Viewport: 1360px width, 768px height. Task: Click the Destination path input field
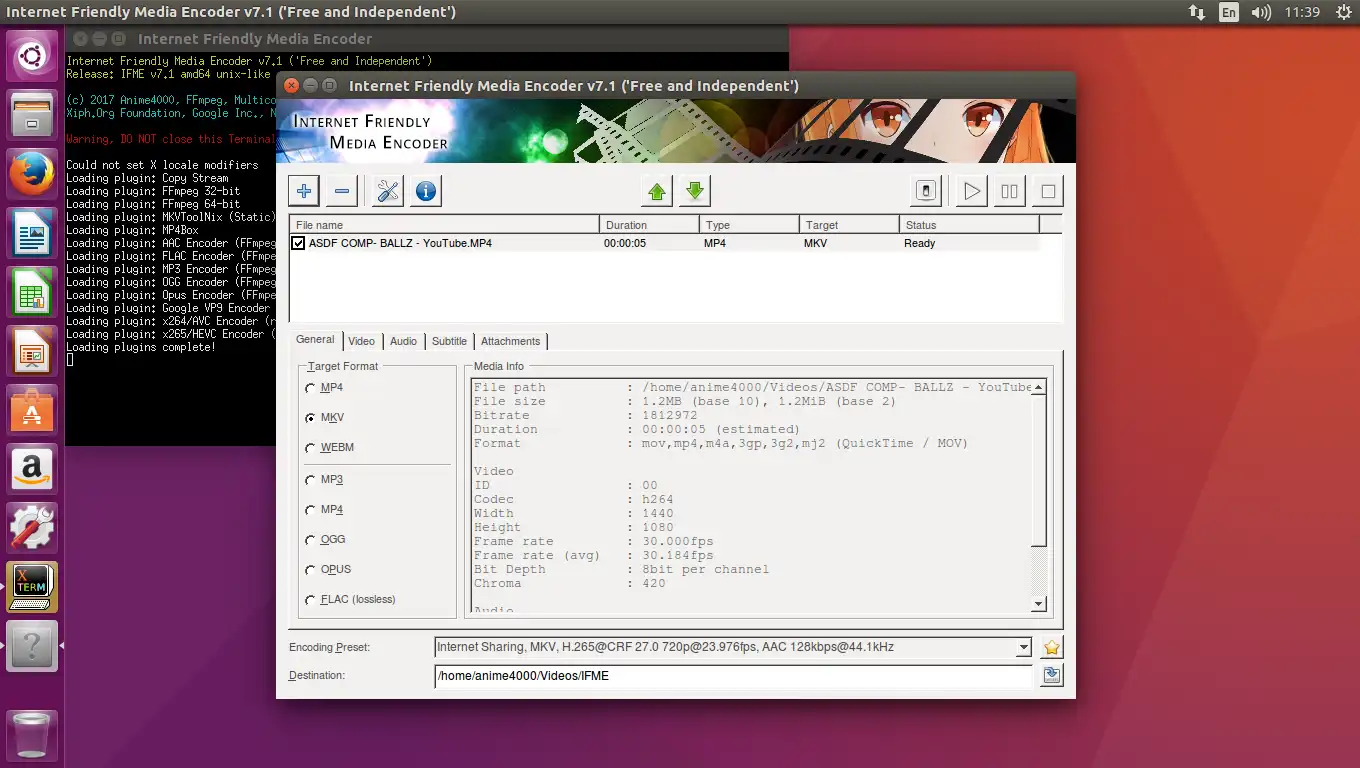point(733,676)
